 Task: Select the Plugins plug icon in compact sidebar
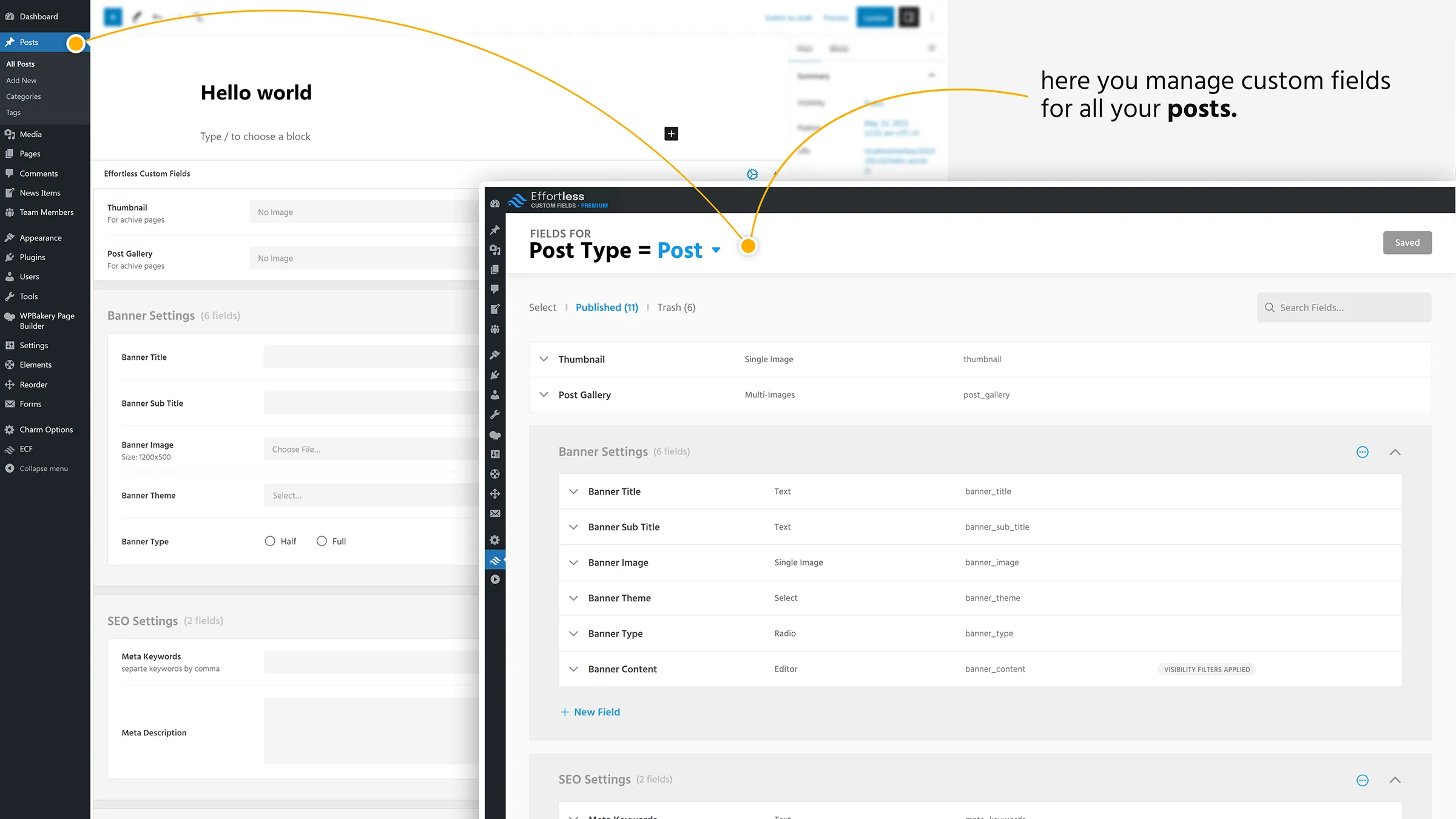[495, 375]
